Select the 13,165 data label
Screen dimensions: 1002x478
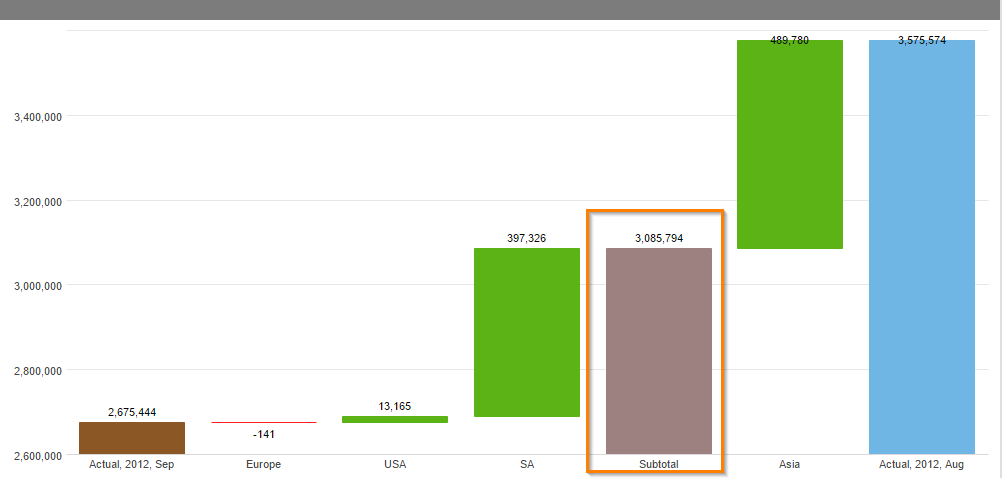tap(395, 406)
